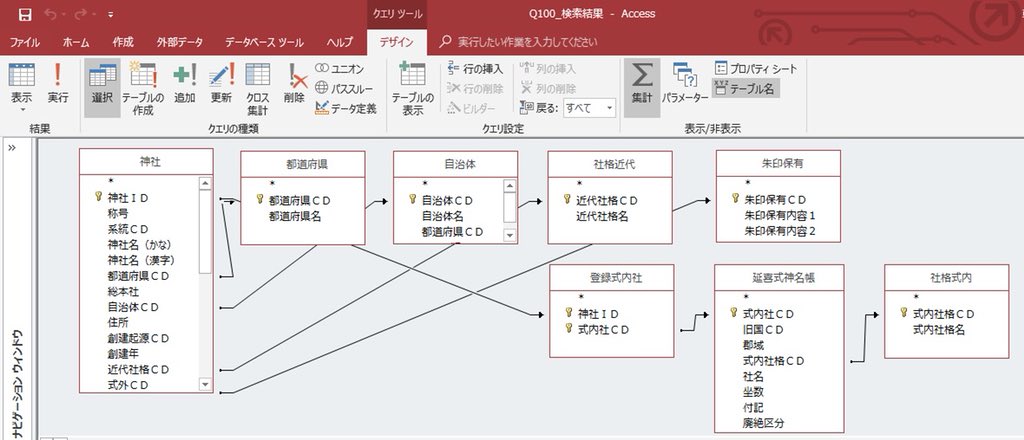Select クロス集計 crosstab query
The height and width of the screenshot is (440, 1024).
258,88
